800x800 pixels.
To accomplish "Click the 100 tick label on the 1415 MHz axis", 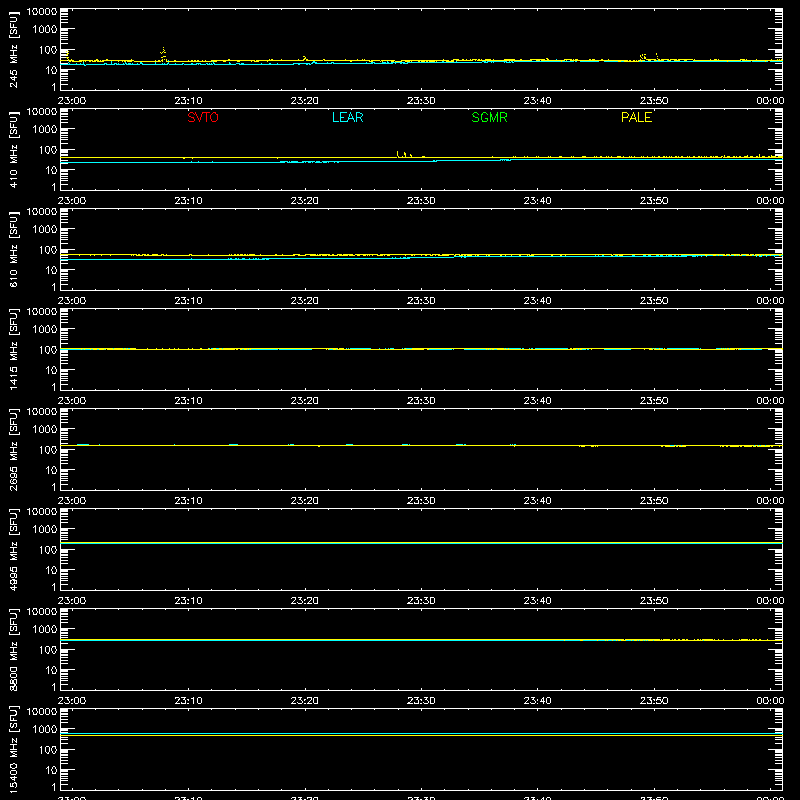I will click(48, 350).
